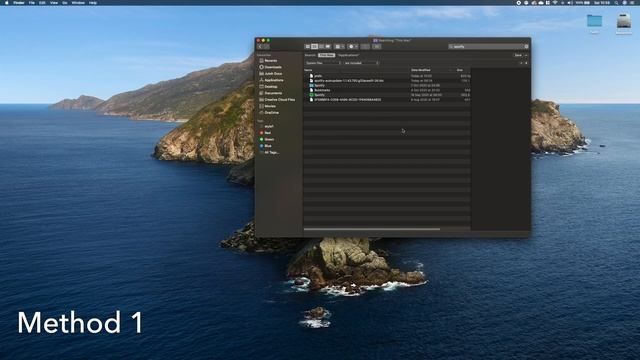Select the Green tag in sidebar
This screenshot has height=360, width=640.
tap(267, 140)
